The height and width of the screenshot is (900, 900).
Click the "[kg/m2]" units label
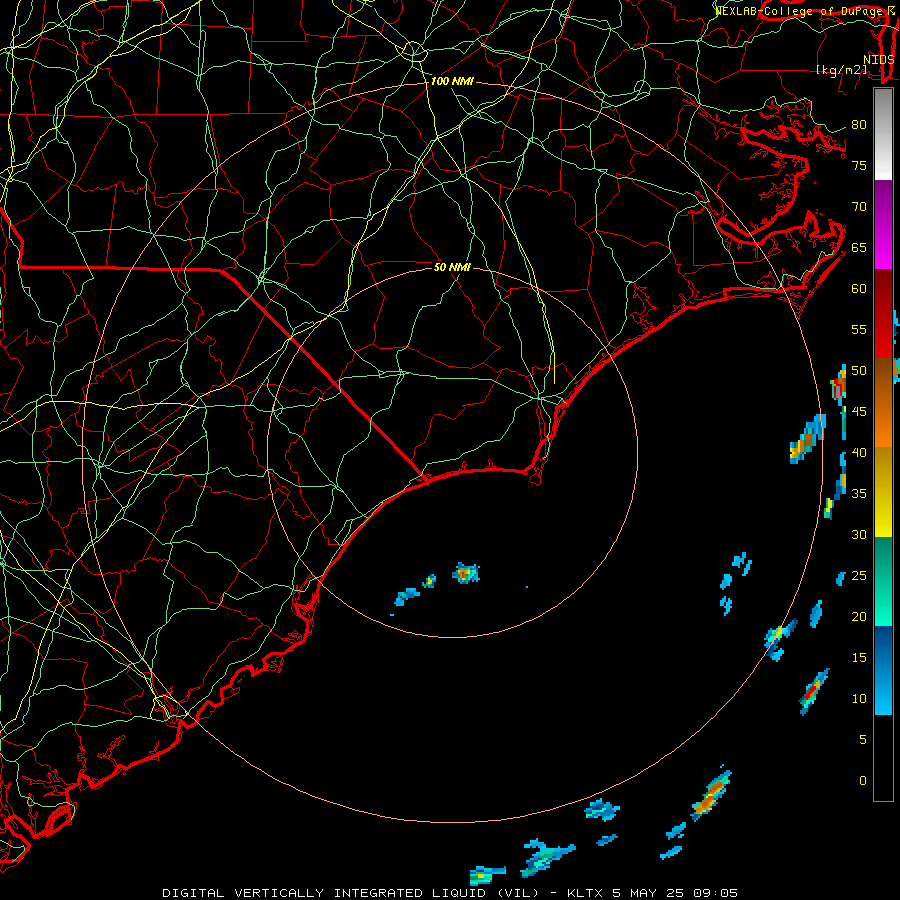coord(841,70)
